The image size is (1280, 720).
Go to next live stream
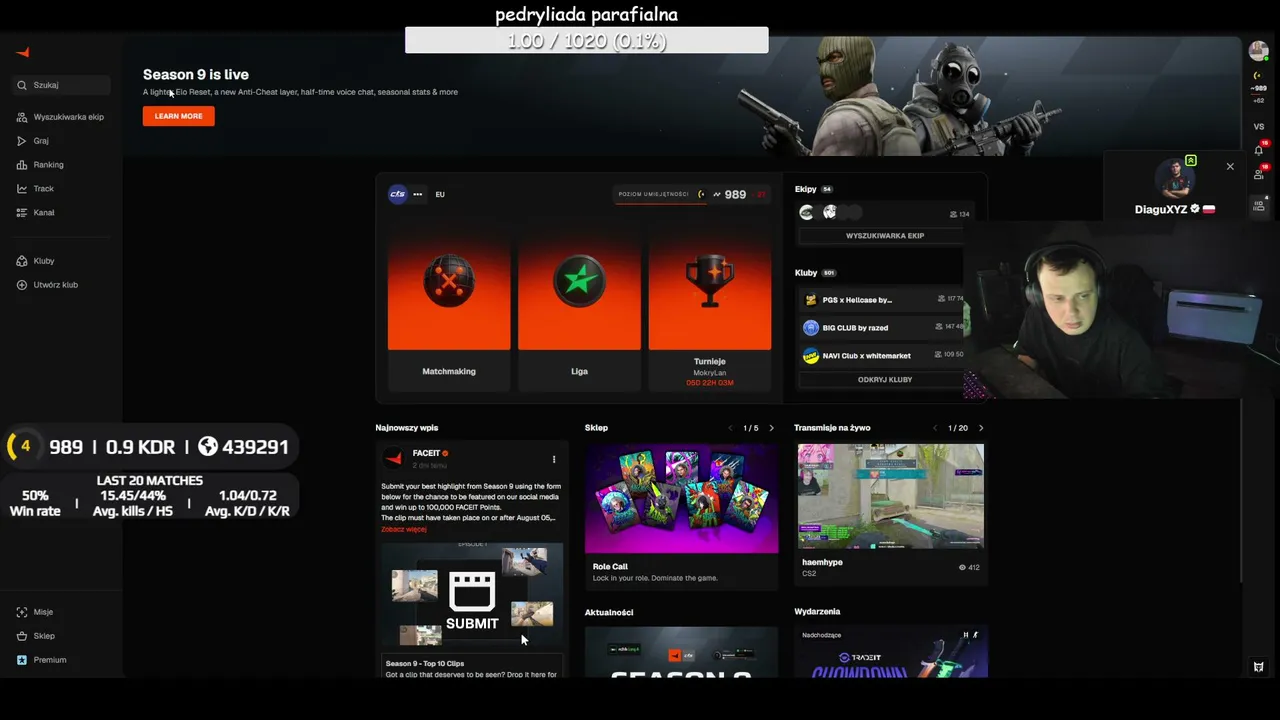point(981,428)
